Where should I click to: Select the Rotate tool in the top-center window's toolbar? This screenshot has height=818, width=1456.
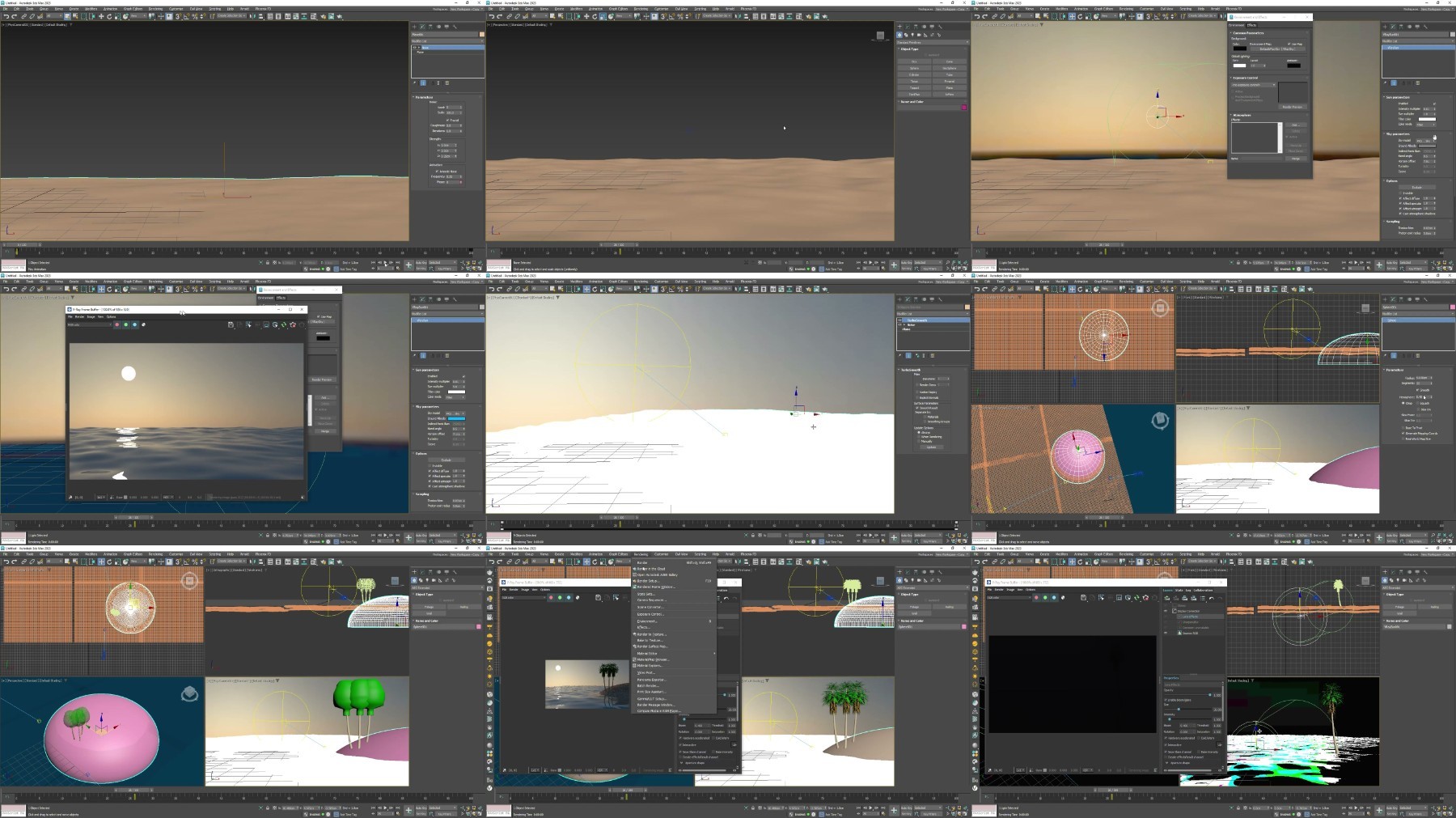click(x=595, y=16)
